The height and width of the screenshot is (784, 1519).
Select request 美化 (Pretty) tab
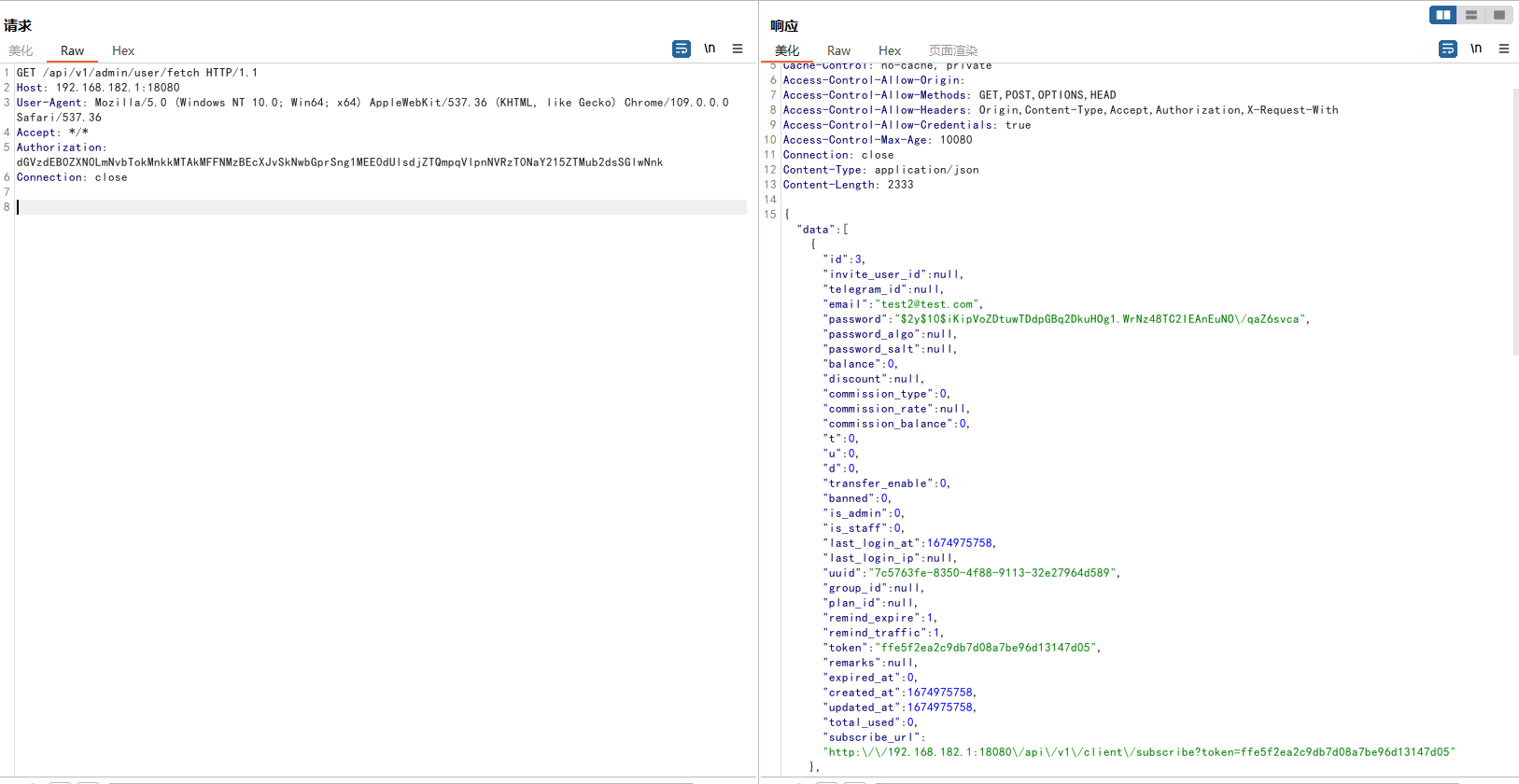point(21,50)
